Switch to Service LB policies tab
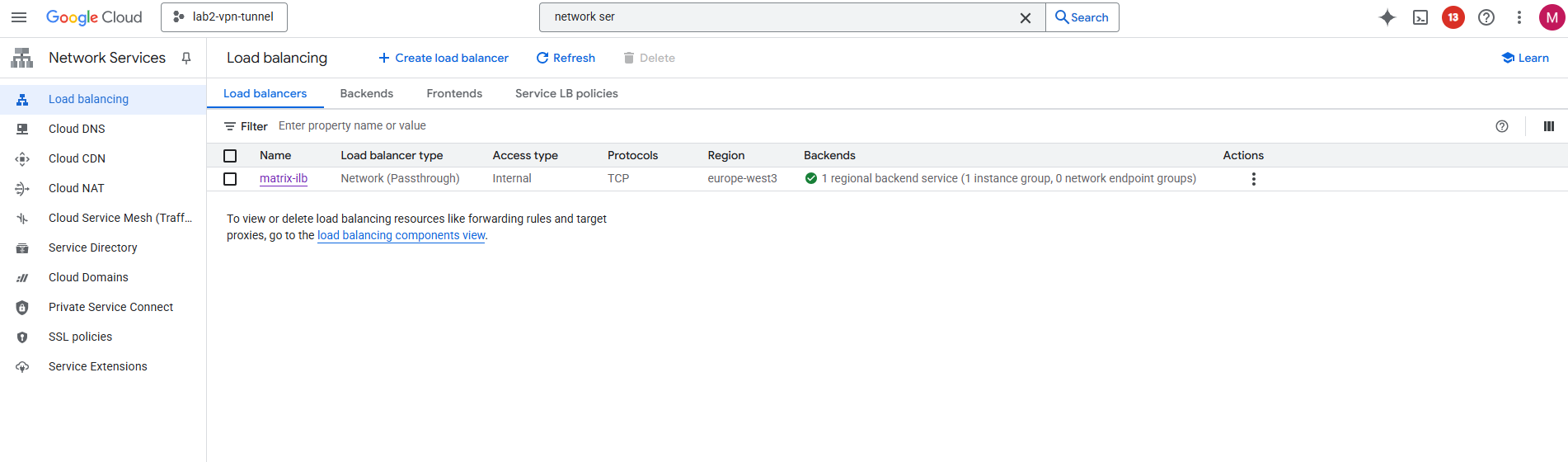The width and height of the screenshot is (1568, 462). click(566, 94)
